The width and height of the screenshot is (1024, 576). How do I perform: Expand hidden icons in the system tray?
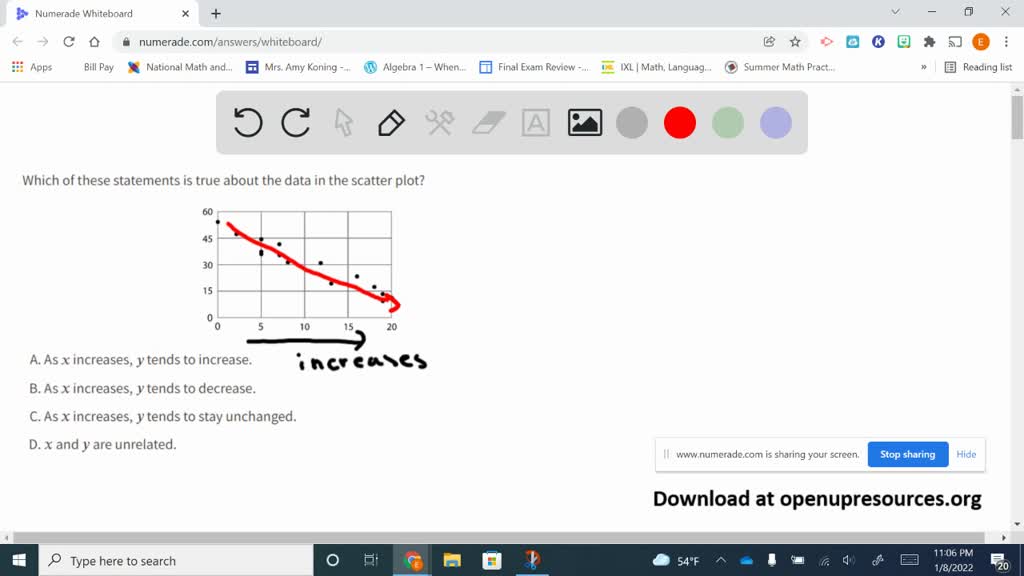point(720,561)
